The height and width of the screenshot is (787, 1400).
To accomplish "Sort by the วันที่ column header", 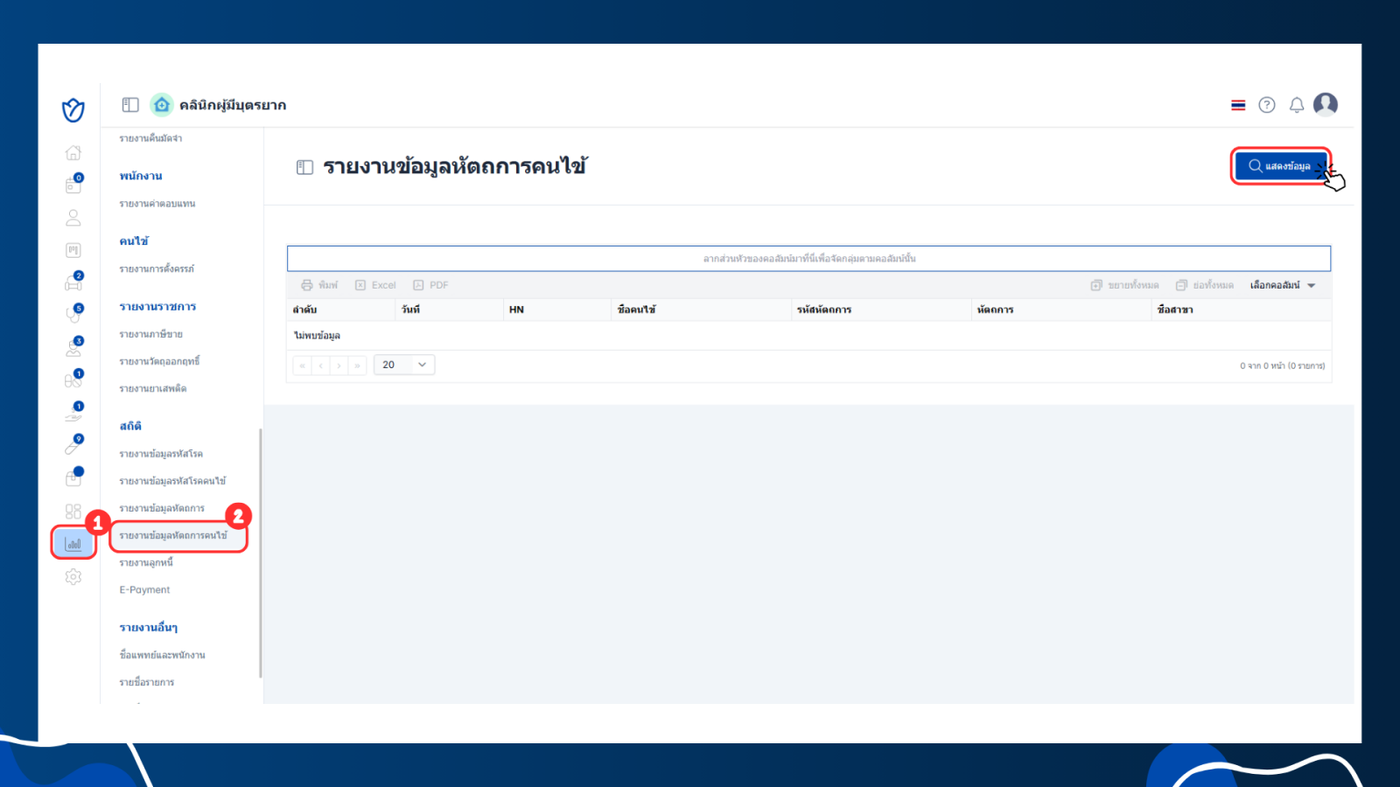I will pos(447,310).
